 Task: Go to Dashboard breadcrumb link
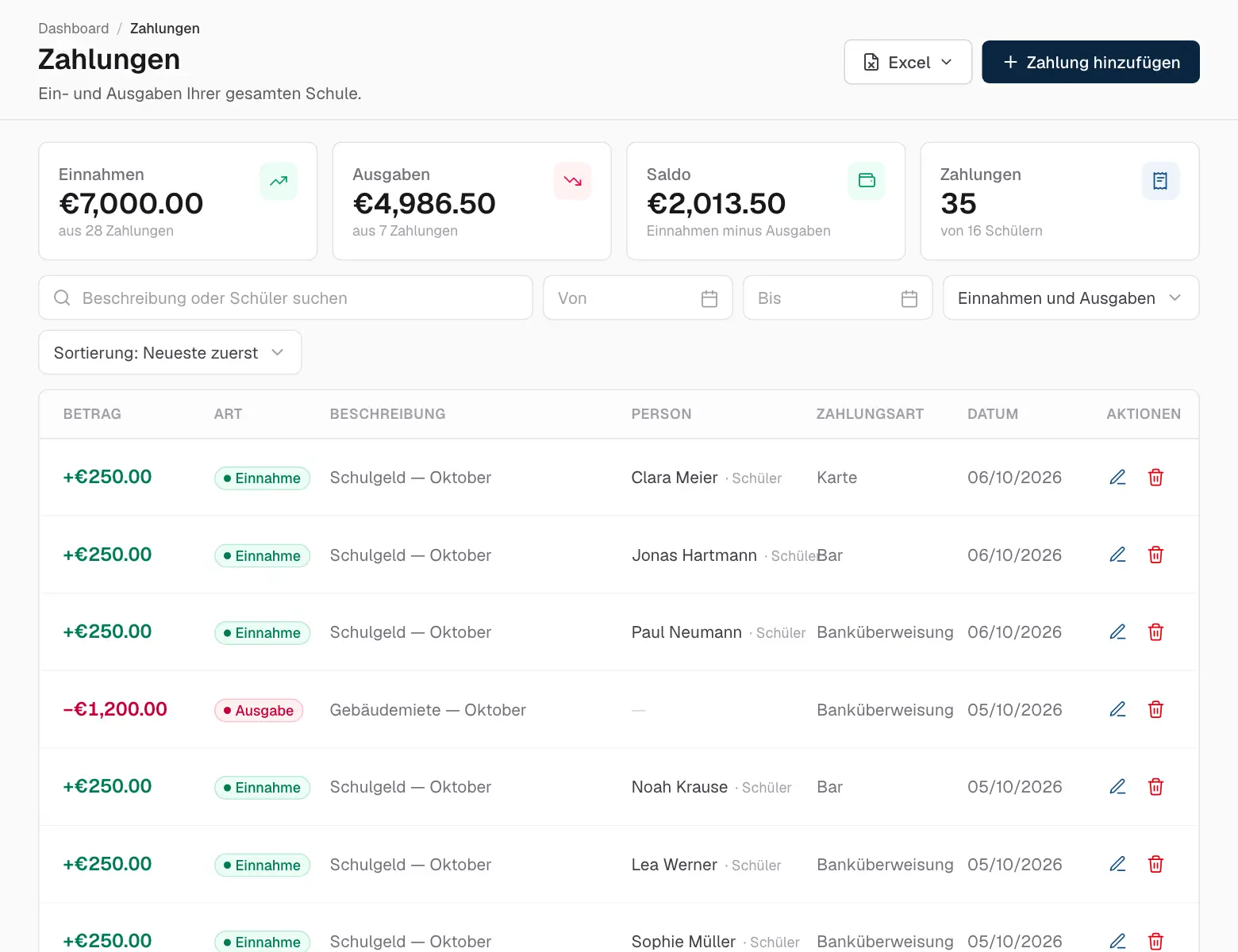(74, 29)
